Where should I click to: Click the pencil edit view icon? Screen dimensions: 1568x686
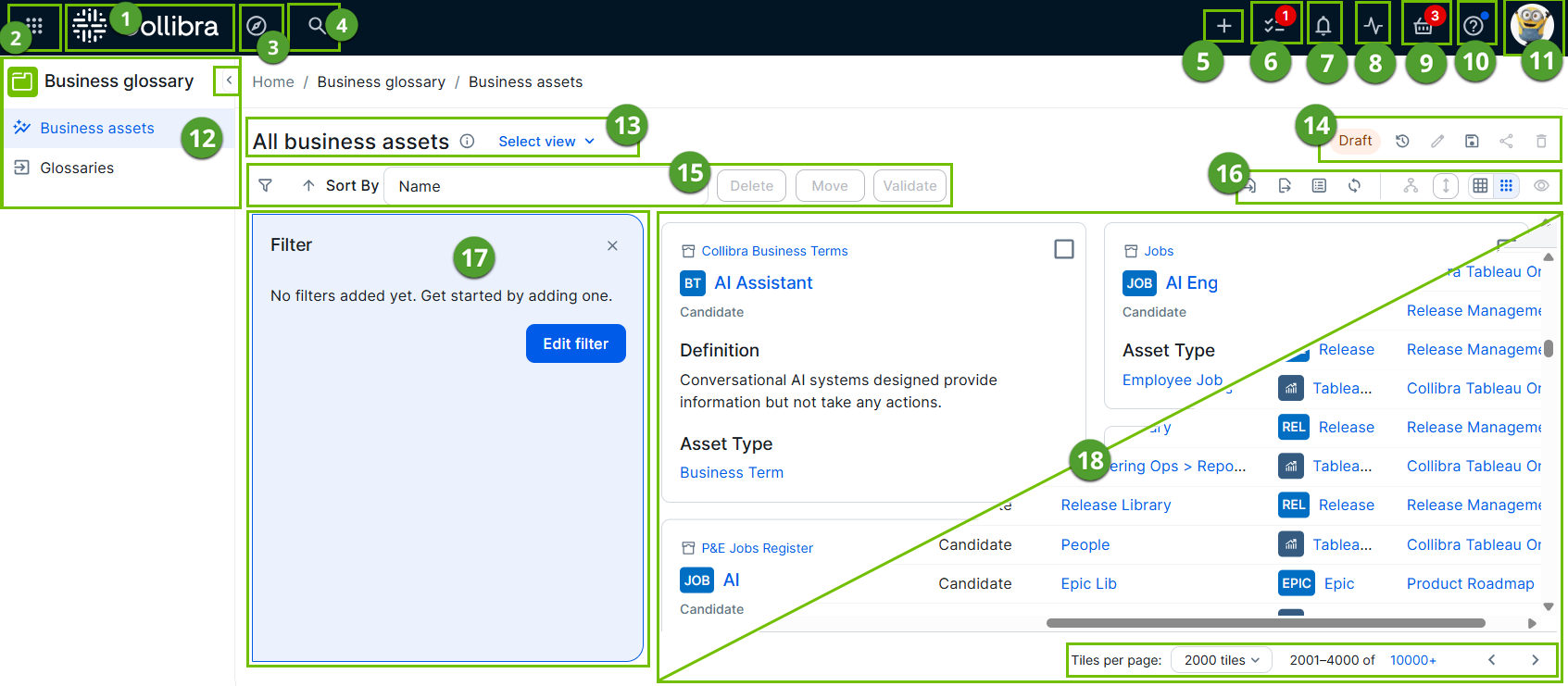(1437, 141)
